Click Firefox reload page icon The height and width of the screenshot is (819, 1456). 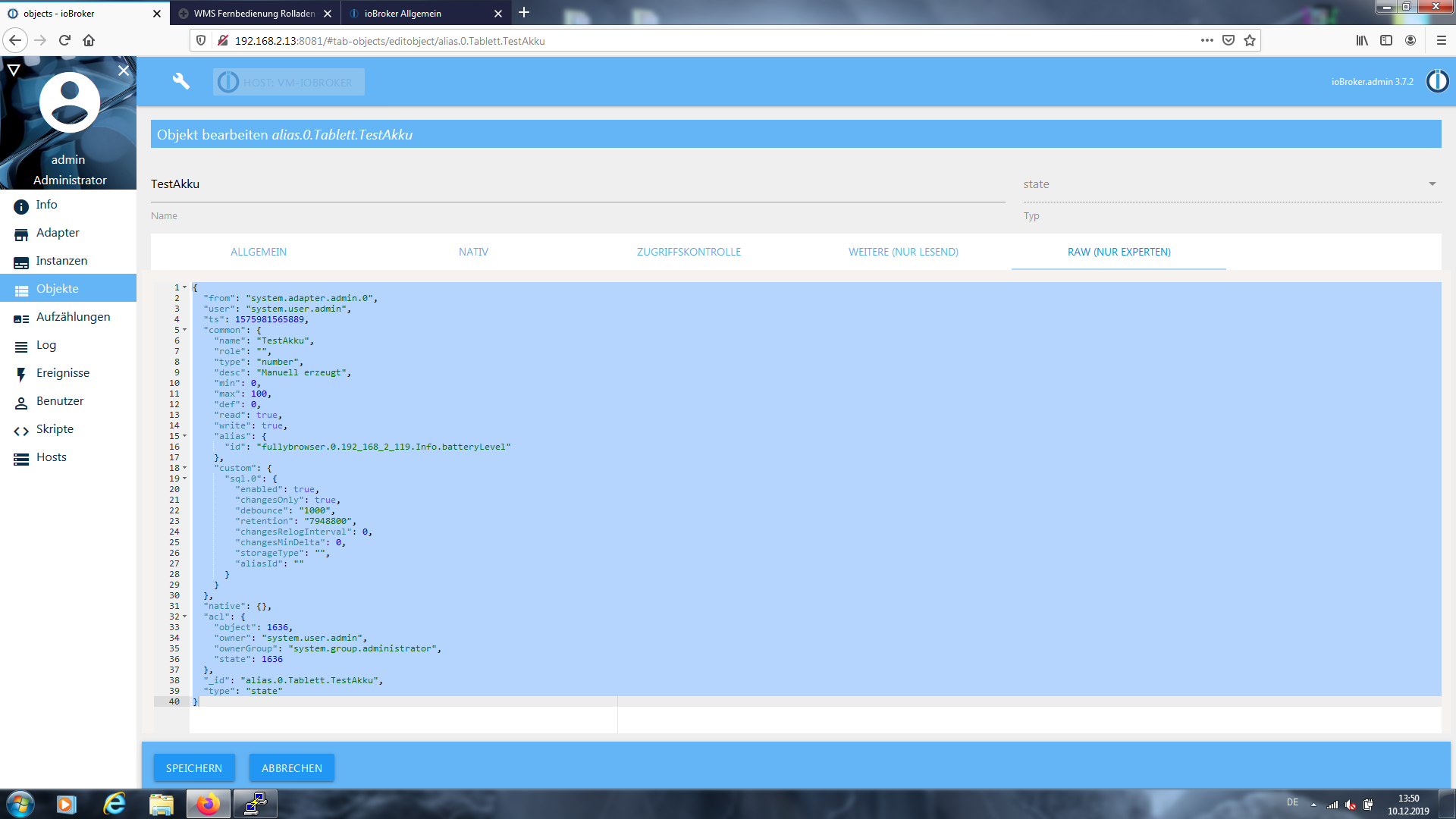pos(64,40)
